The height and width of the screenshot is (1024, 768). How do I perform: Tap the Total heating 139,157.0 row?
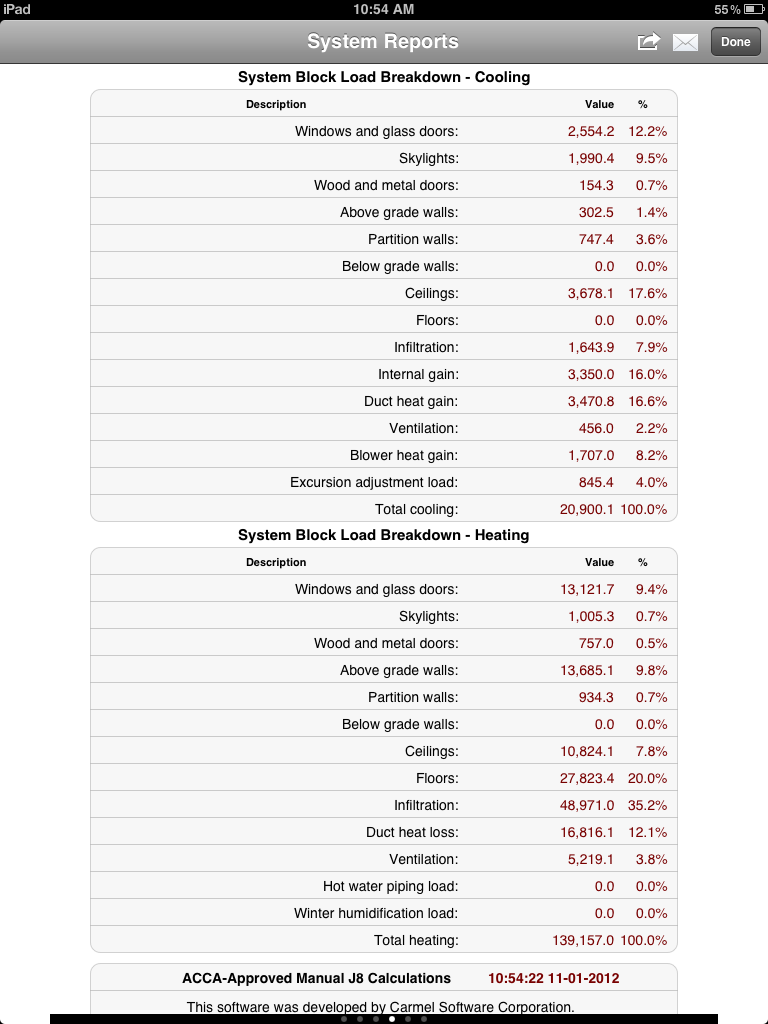(384, 940)
